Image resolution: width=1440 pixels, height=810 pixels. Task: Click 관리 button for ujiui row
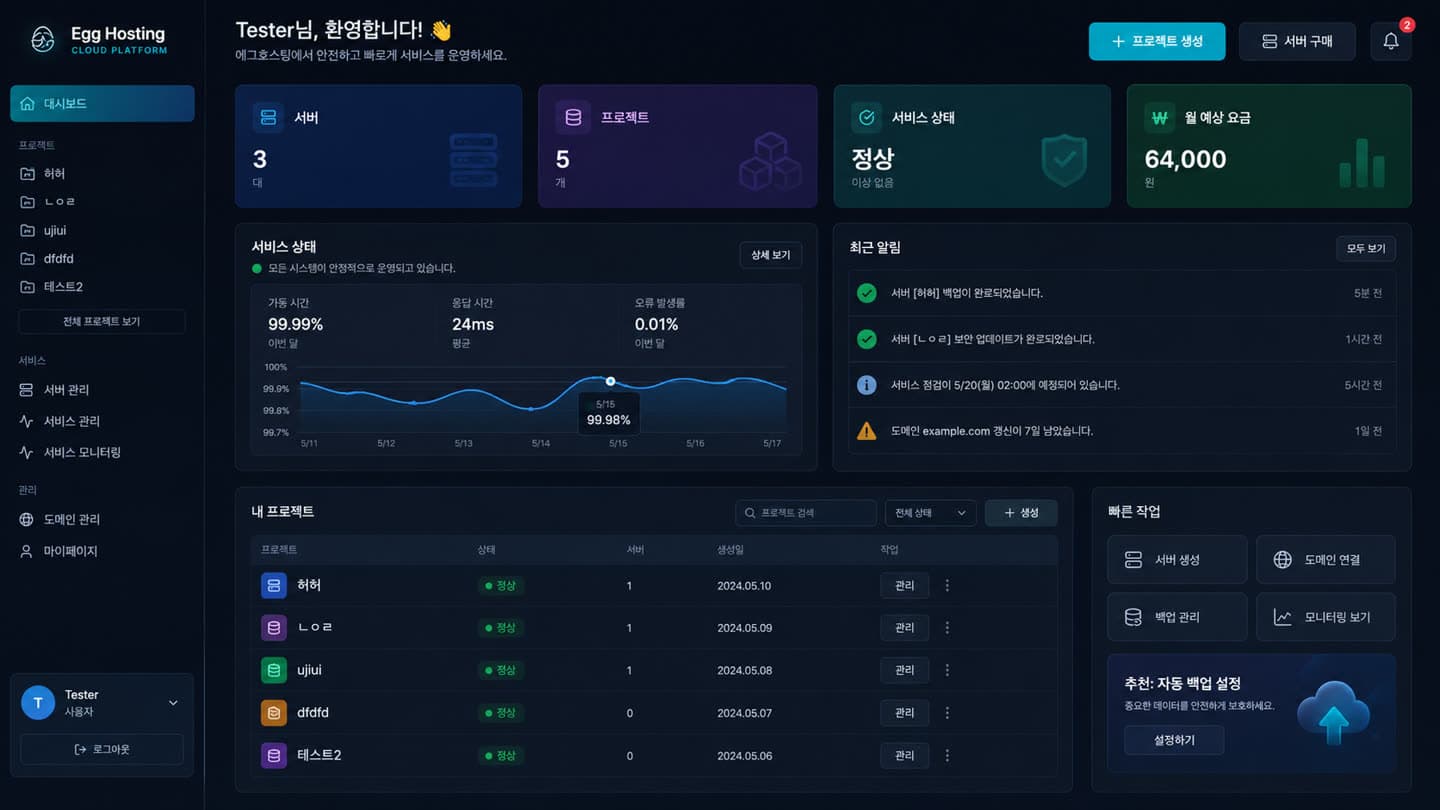click(905, 670)
